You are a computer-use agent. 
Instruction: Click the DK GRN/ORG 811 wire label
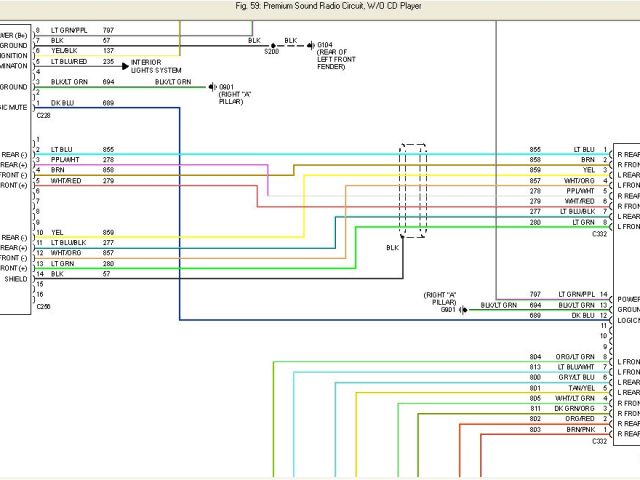577,408
